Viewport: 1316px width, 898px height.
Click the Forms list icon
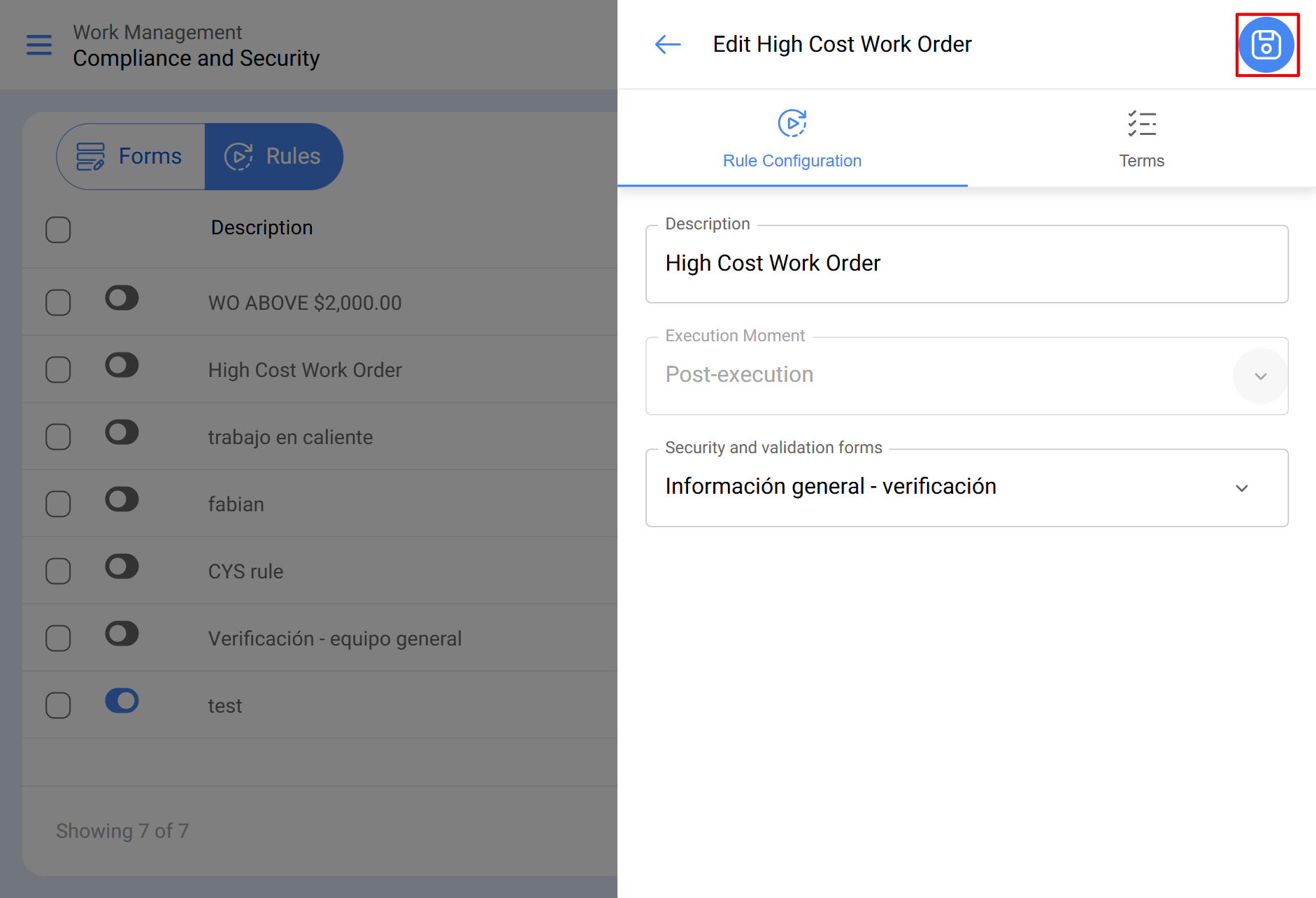tap(90, 156)
